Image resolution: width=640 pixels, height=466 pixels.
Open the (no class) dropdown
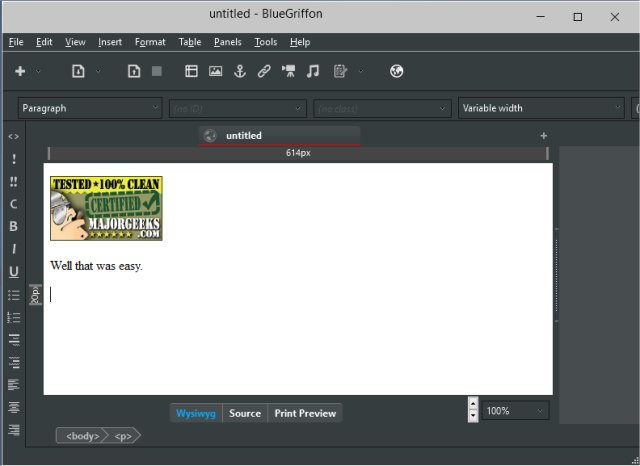[382, 109]
